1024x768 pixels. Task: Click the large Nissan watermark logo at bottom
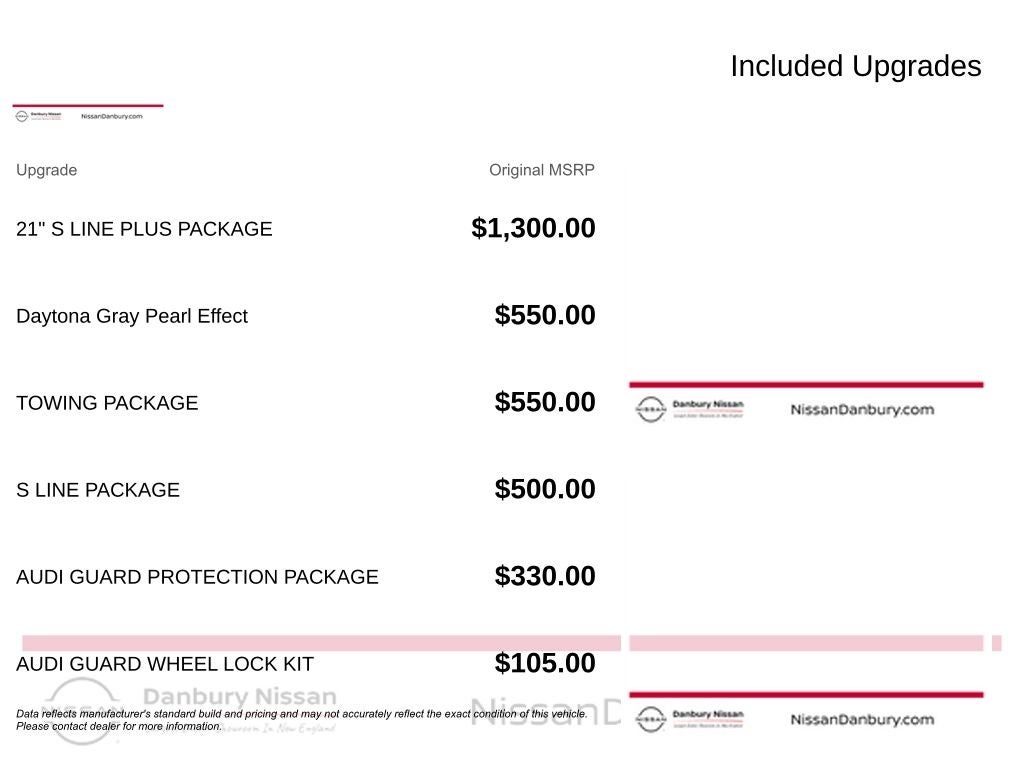[83, 711]
